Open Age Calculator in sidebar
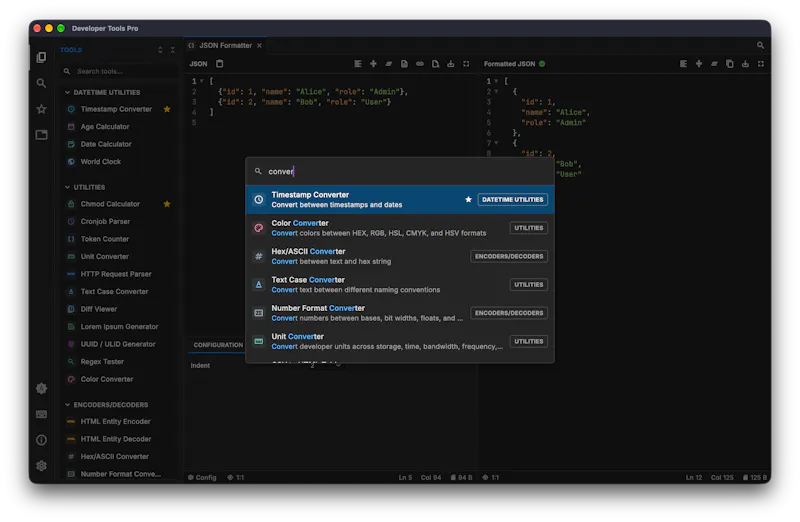 click(x=105, y=127)
